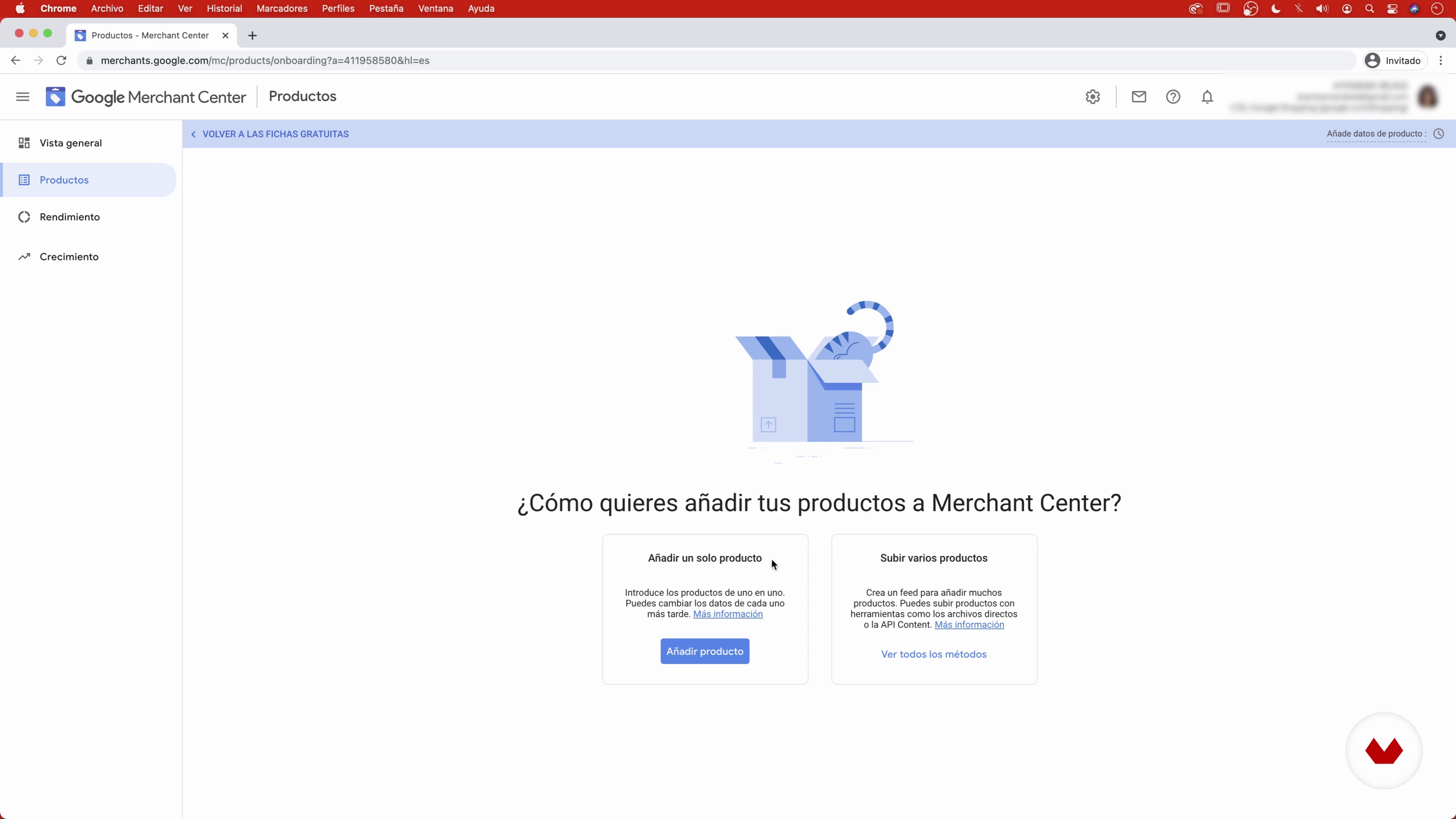This screenshot has width=1456, height=819.
Task: Open the Ver menu
Action: 185,8
